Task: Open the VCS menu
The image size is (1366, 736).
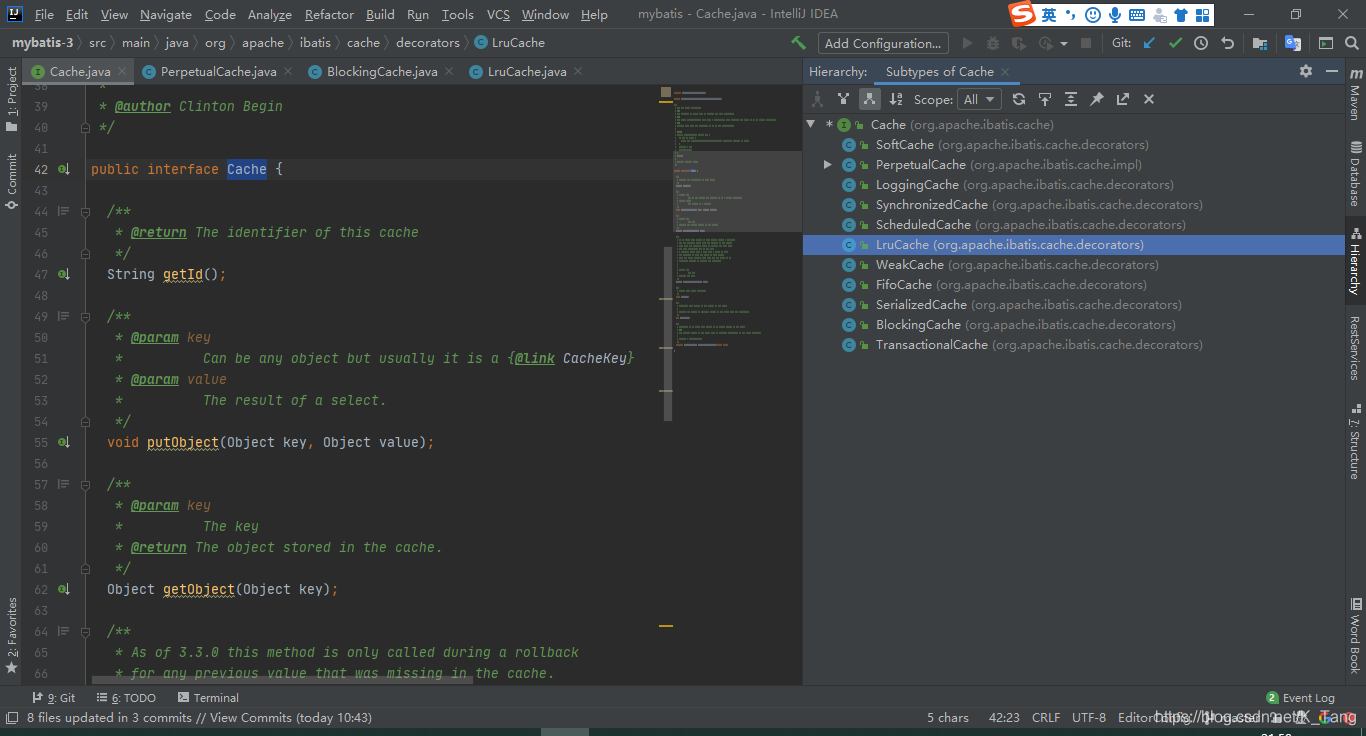Action: 498,15
